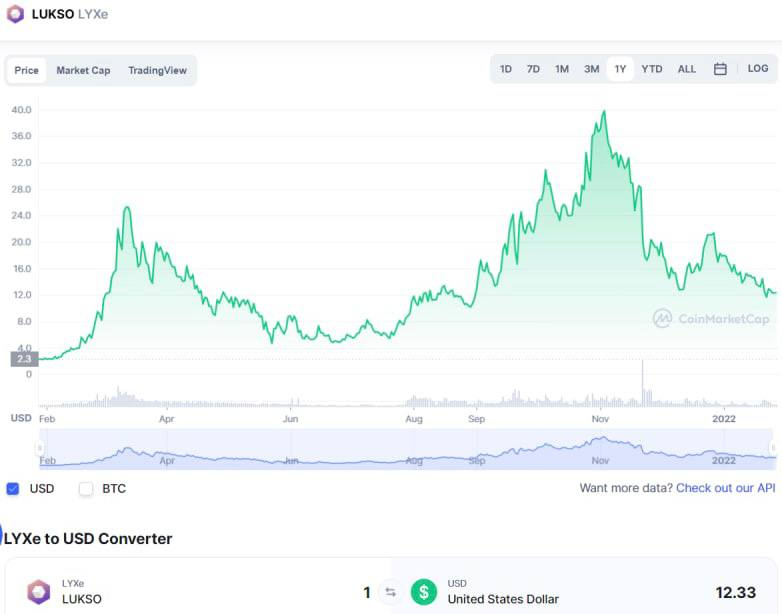Click the United States Dollar label
782x614 pixels.
pos(503,599)
